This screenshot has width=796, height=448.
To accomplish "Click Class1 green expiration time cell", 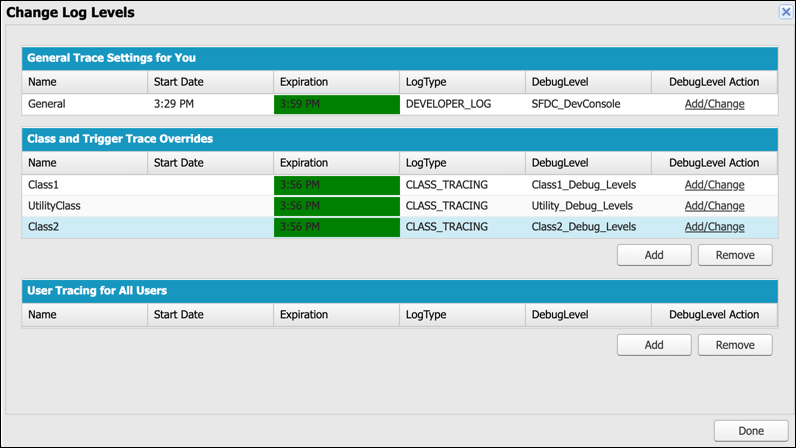I will 335,185.
